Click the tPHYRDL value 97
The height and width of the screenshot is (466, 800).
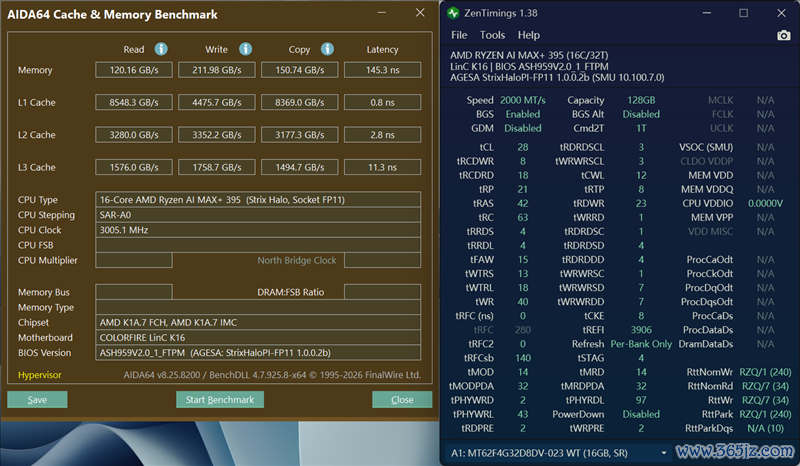(x=641, y=400)
